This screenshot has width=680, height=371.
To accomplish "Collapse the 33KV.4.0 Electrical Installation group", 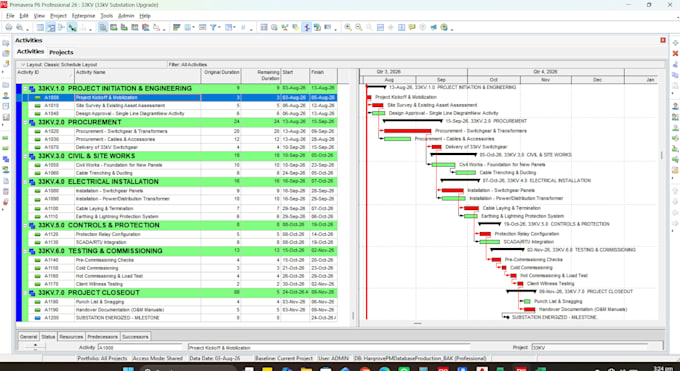I will 25,182.
